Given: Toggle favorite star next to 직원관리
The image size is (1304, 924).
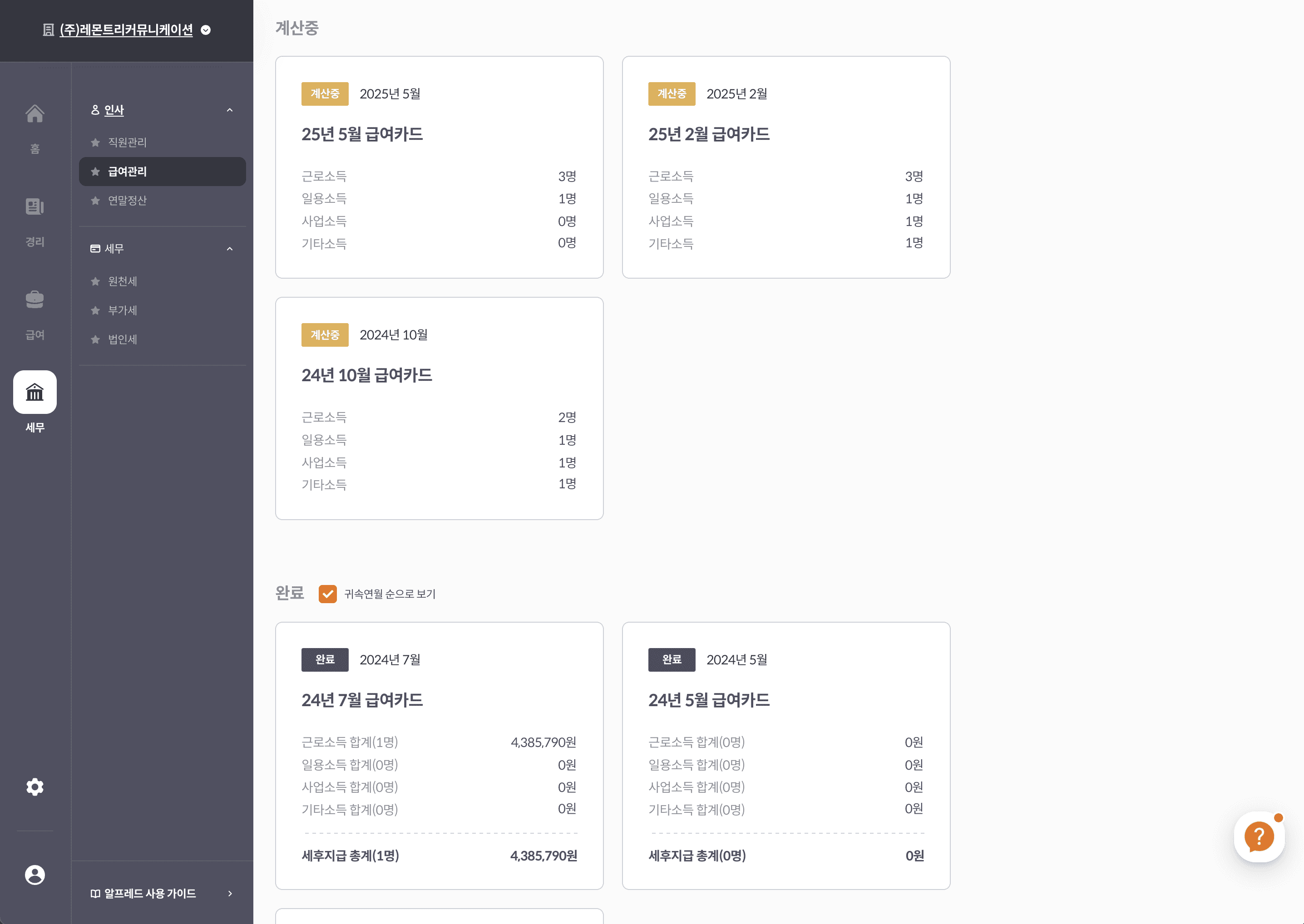Looking at the screenshot, I should (x=96, y=142).
